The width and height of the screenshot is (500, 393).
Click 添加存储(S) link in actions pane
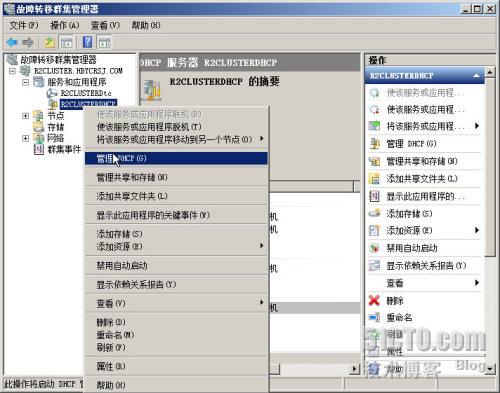[x=410, y=213]
